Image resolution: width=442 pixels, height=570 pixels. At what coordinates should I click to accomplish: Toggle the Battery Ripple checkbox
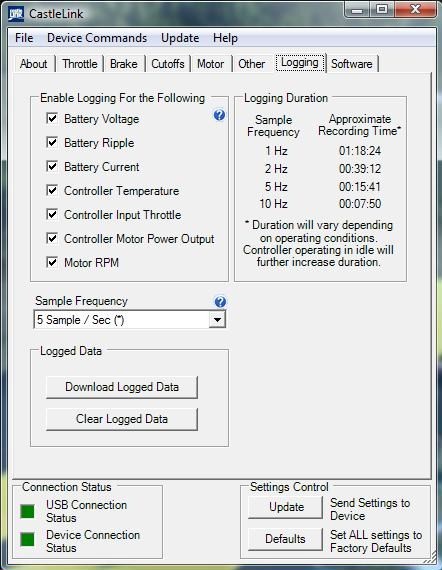coord(52,142)
